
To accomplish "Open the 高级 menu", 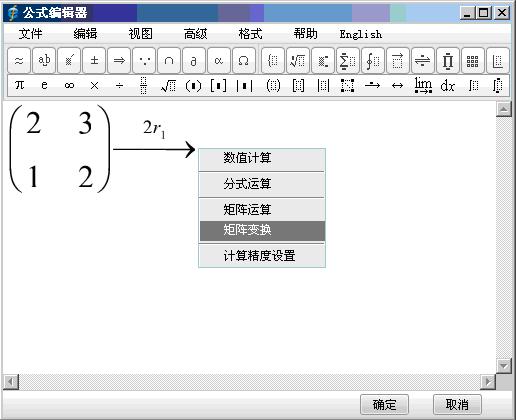I will 195,34.
